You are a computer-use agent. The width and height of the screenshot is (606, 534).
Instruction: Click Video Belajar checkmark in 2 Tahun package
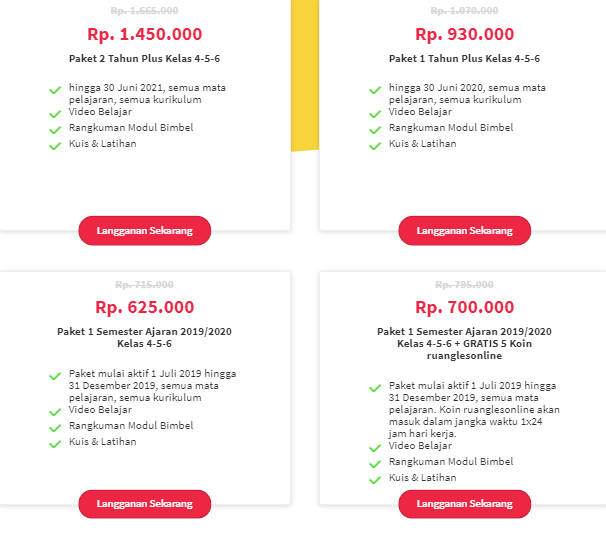point(55,113)
